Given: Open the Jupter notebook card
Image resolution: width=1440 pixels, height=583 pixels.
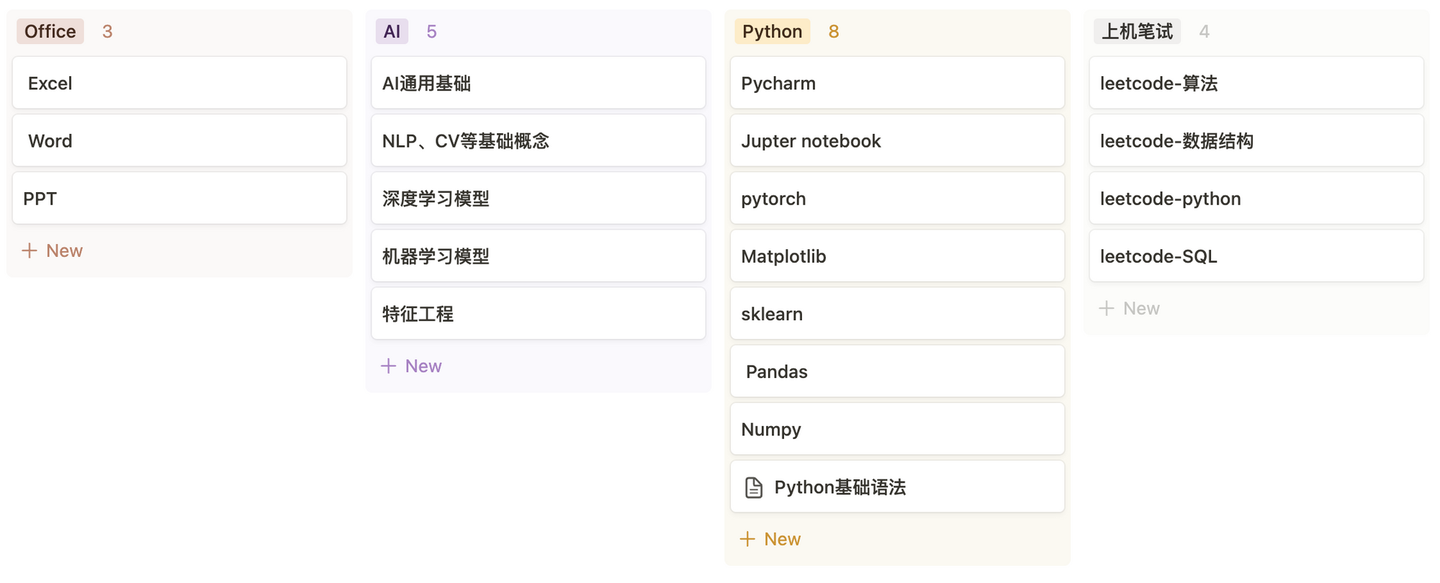Looking at the screenshot, I should point(897,141).
